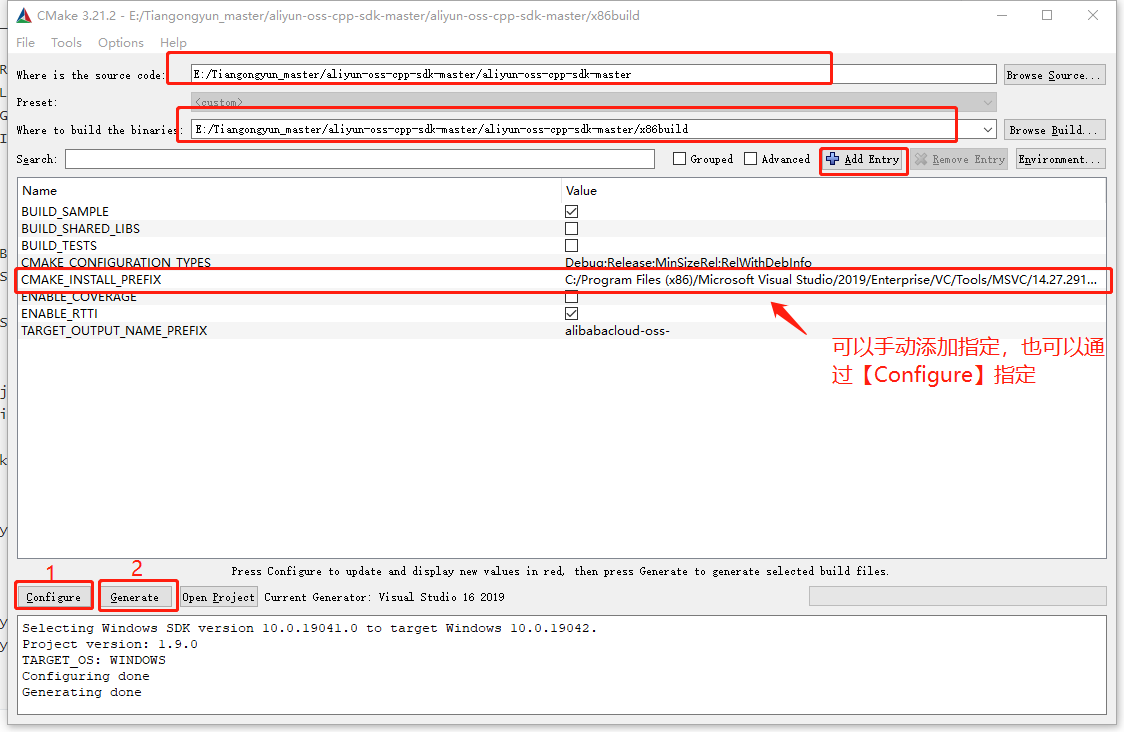Click the Open Project button
This screenshot has width=1124, height=732.
click(x=219, y=596)
